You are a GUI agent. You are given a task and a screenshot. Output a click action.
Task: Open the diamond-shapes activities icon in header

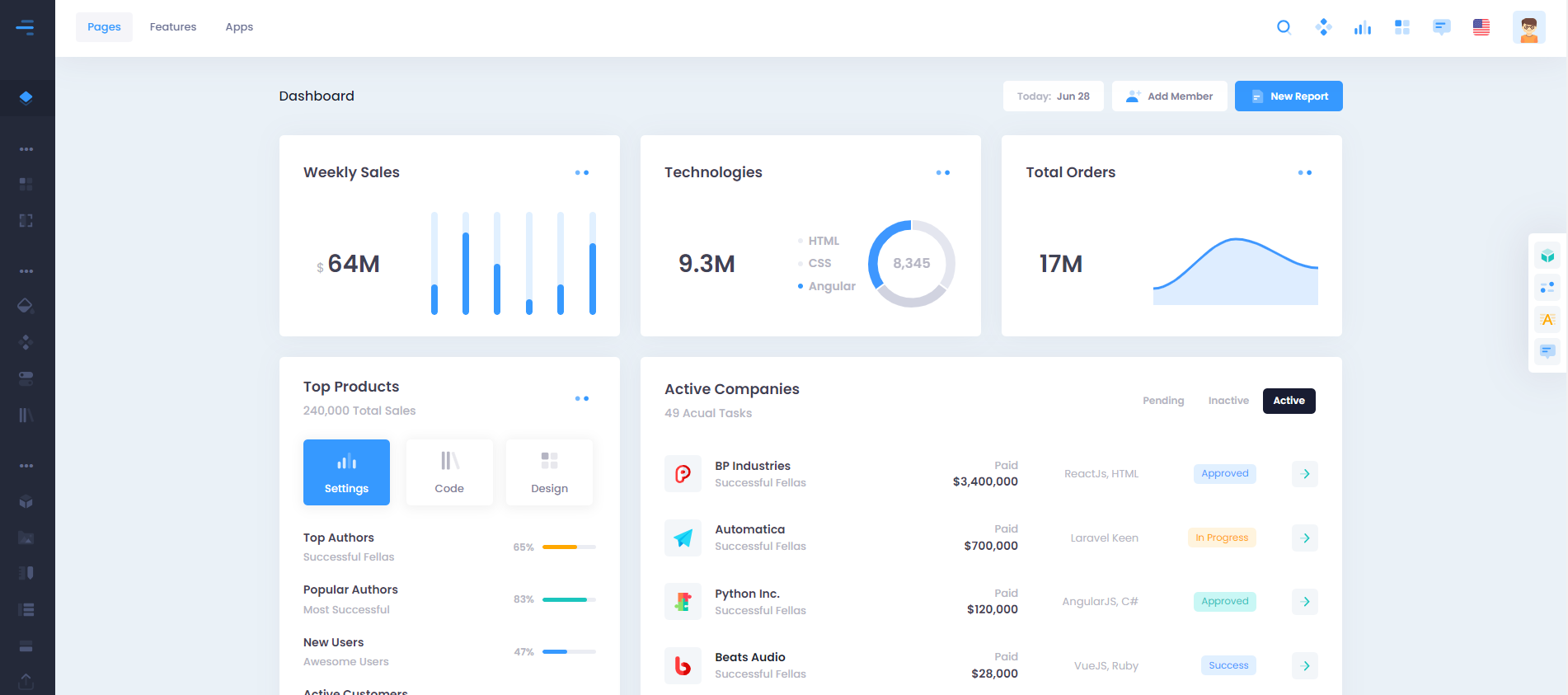(1323, 27)
